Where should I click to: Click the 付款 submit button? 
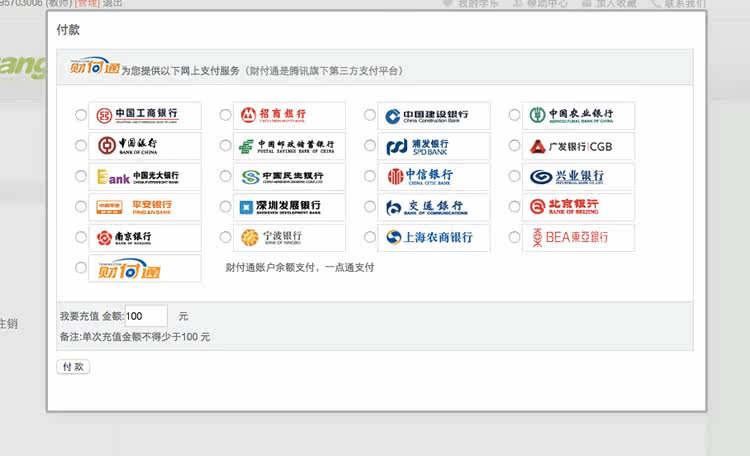pos(73,367)
